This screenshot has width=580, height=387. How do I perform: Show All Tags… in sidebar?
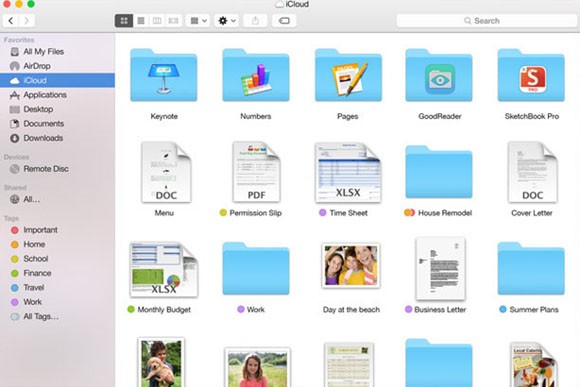(x=57, y=316)
